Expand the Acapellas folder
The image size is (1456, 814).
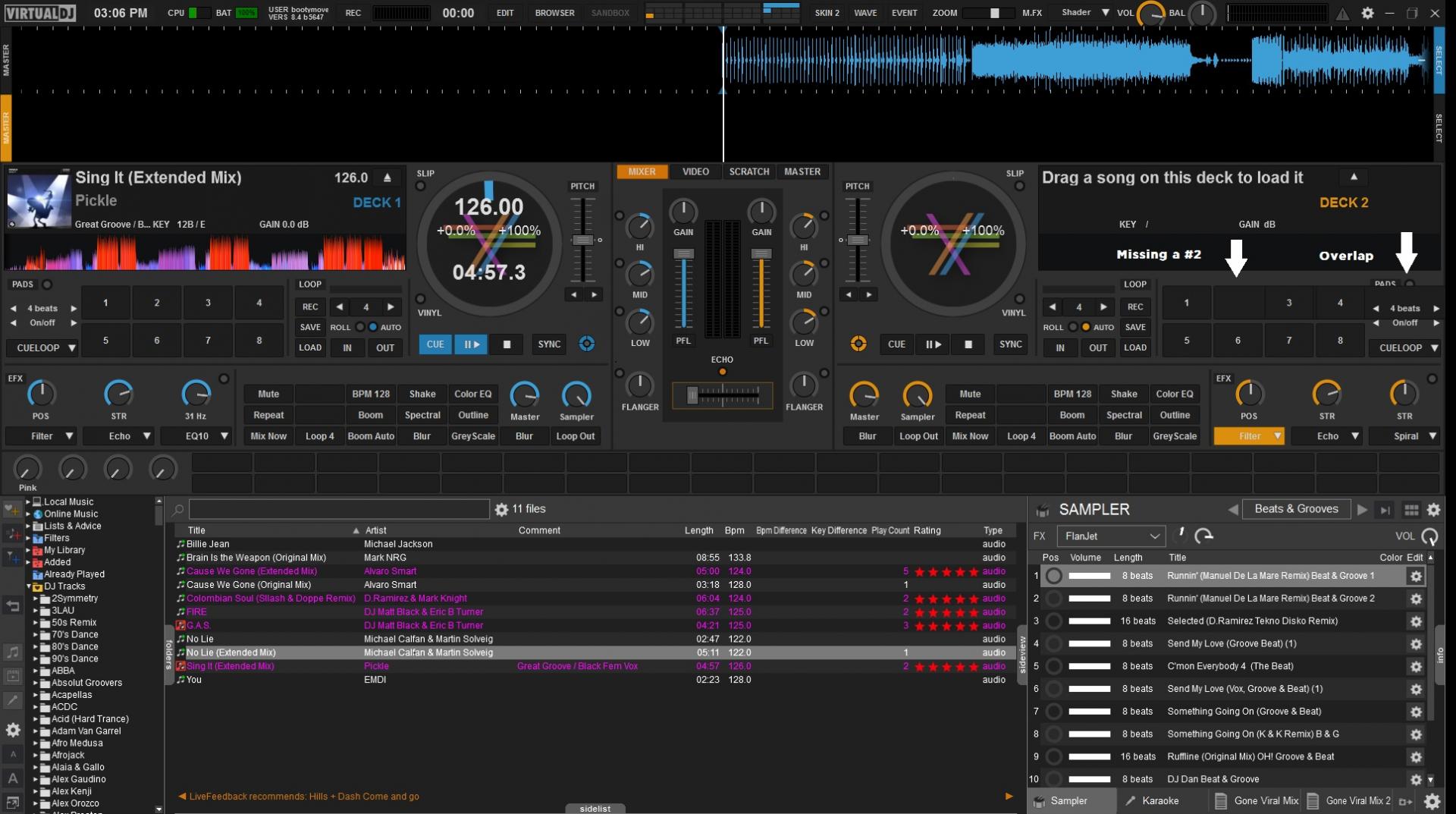click(36, 695)
